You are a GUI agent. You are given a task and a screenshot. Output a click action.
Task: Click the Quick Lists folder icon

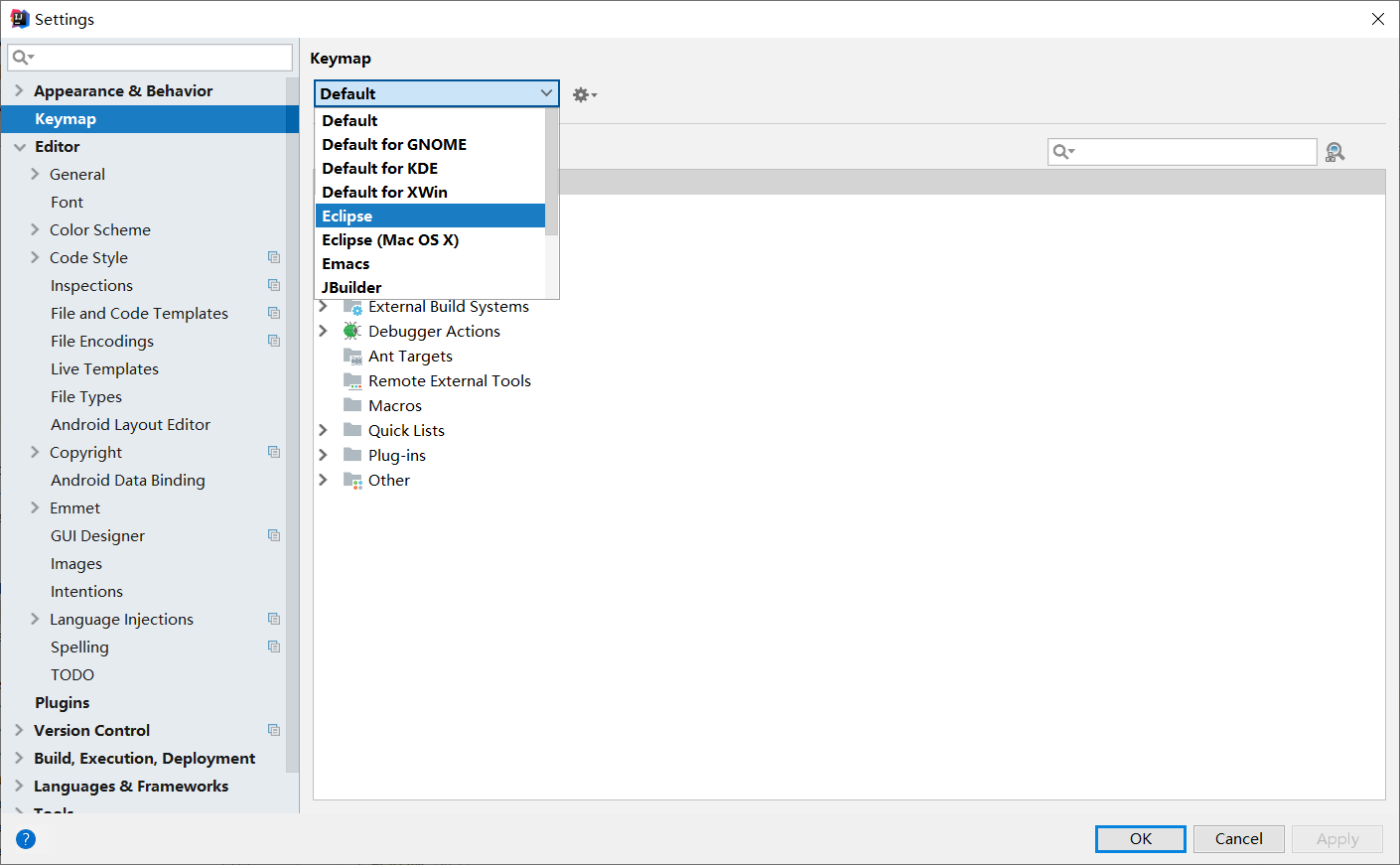pyautogui.click(x=352, y=430)
